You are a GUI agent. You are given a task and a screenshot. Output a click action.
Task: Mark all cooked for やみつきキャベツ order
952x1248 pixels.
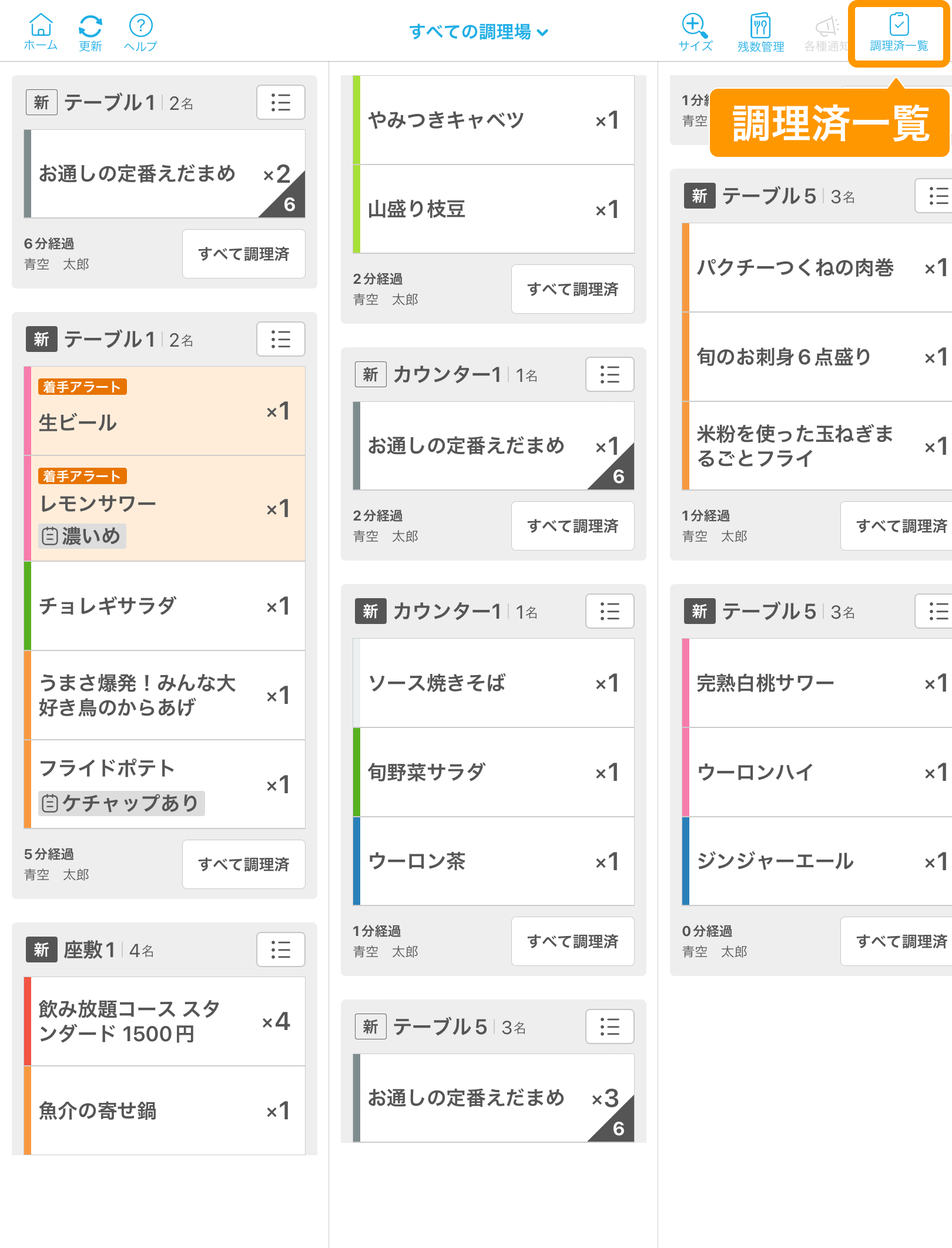pyautogui.click(x=573, y=289)
